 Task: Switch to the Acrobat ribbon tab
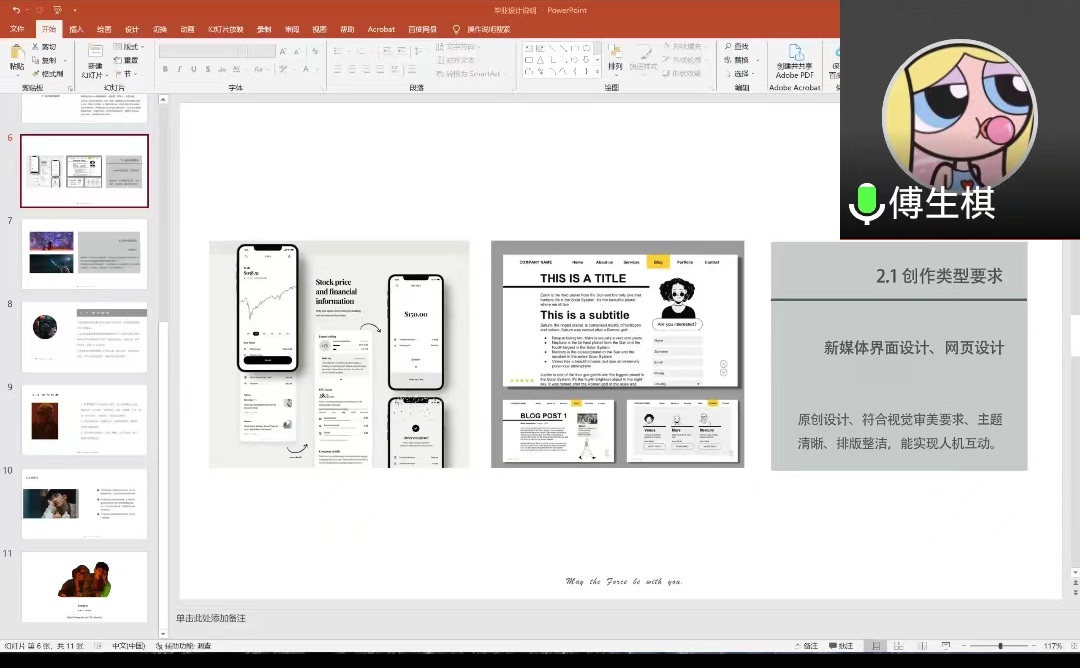[381, 29]
